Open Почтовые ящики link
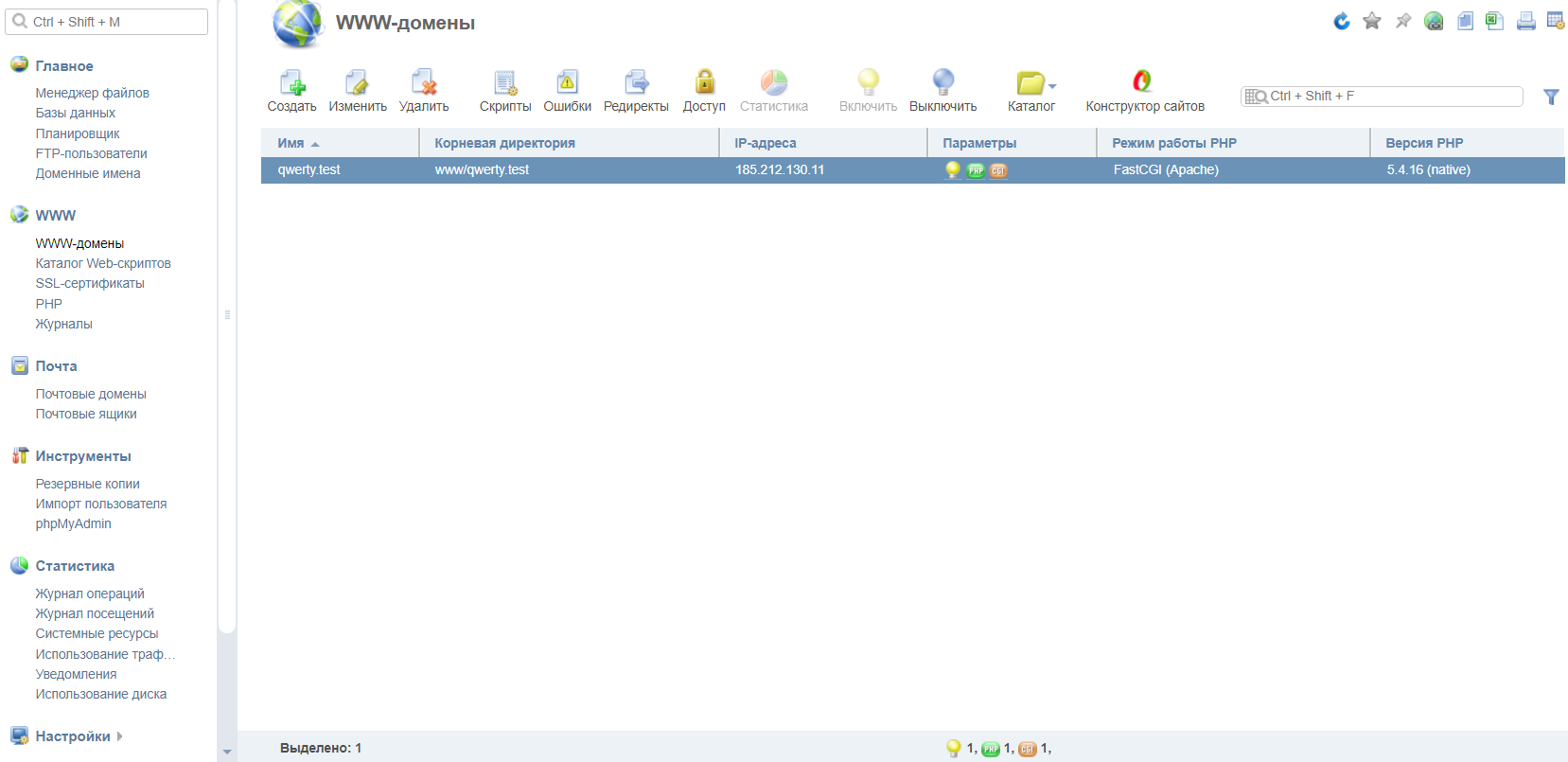Screen dimensions: 1568x762 pos(86,414)
